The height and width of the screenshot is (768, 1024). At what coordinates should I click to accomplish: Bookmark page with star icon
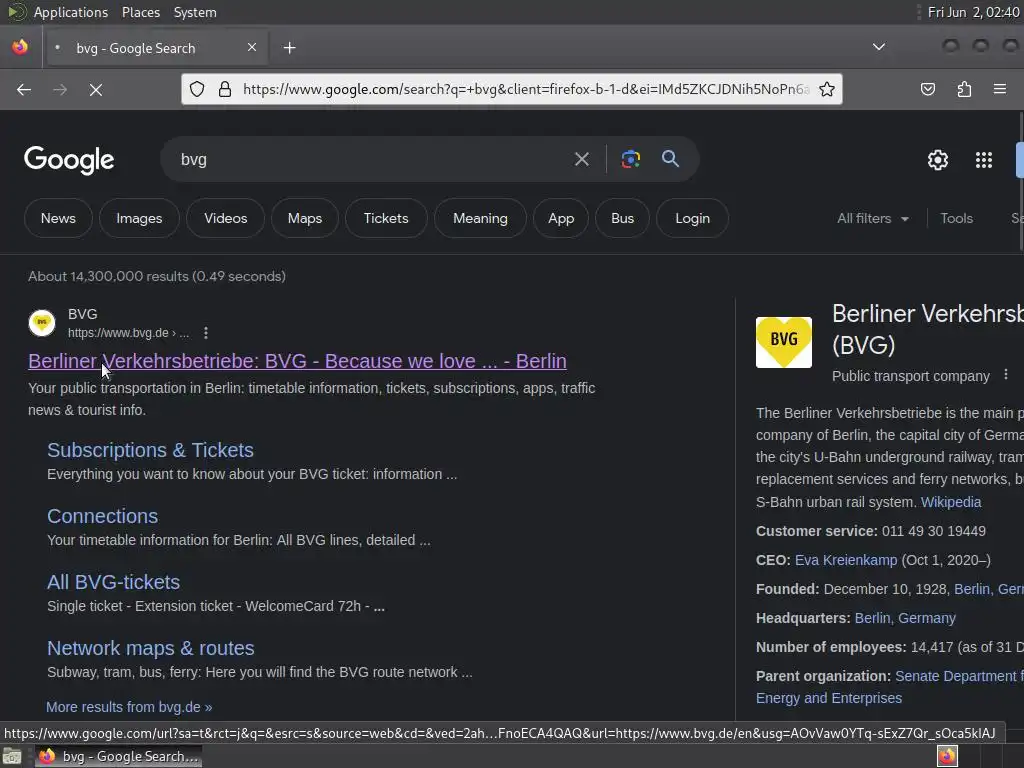tap(827, 89)
